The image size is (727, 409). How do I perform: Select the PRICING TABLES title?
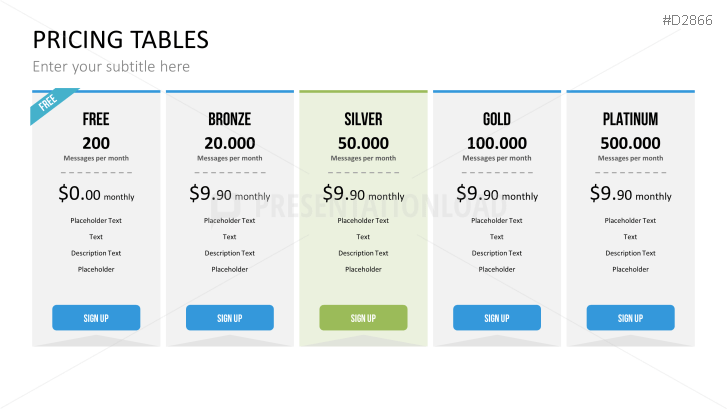[x=121, y=40]
